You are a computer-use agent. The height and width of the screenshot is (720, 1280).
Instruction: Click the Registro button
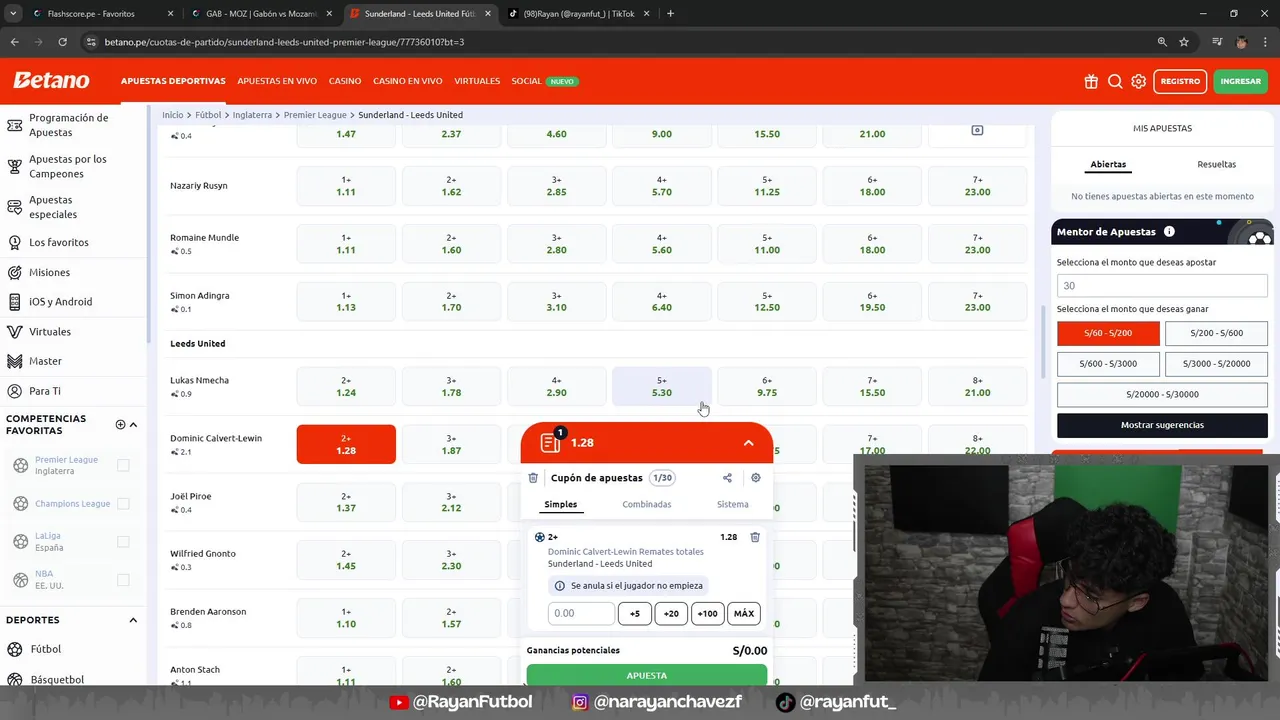click(x=1180, y=81)
